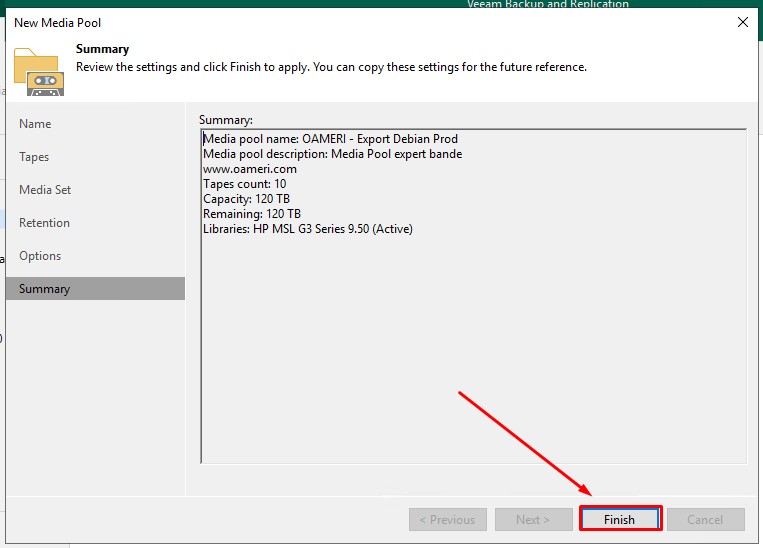Click the media pool folder-and-tape icon
This screenshot has width=763, height=548.
tap(39, 70)
